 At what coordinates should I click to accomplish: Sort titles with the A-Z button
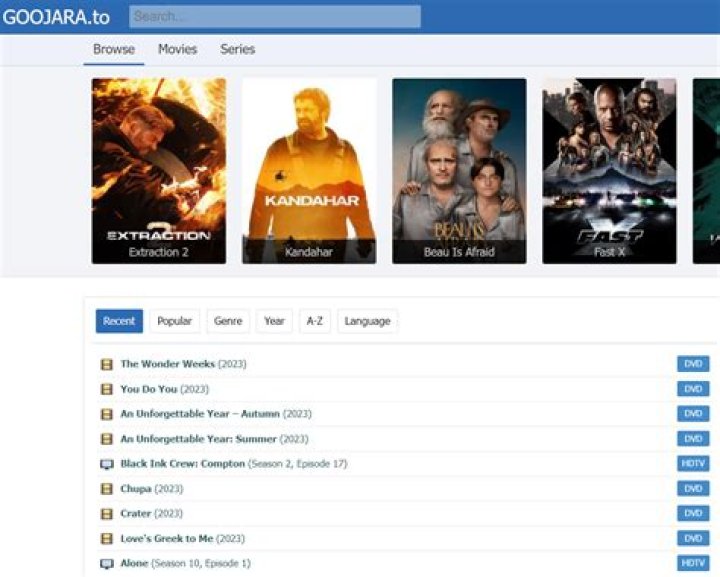[x=314, y=321]
